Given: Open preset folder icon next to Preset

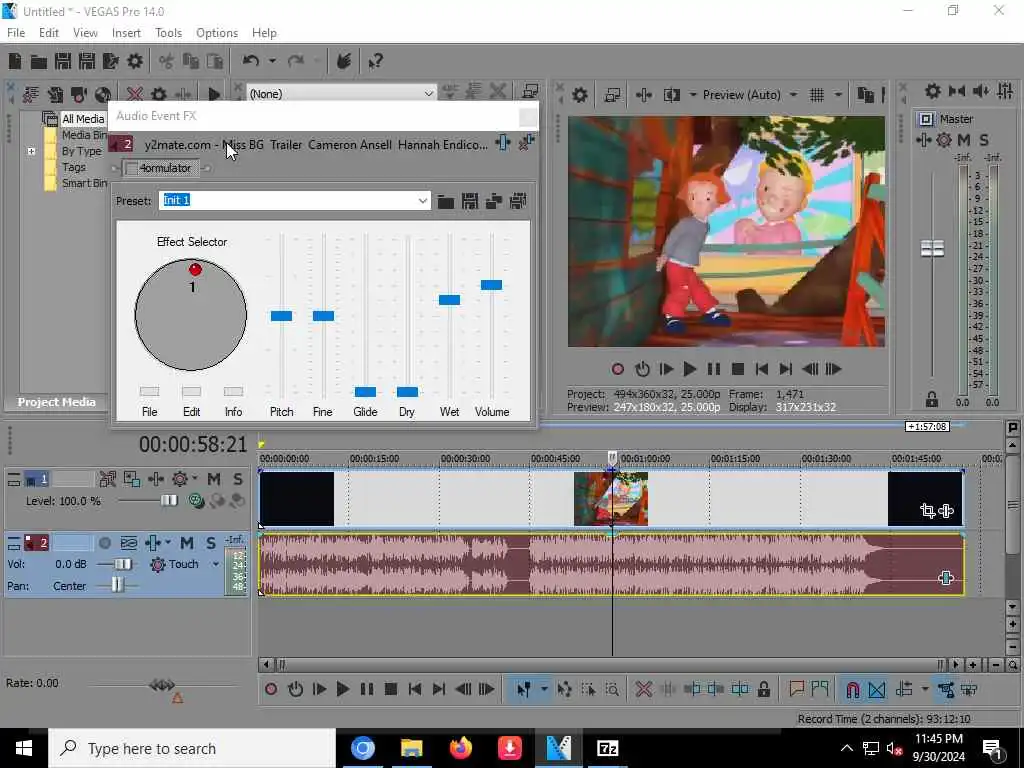Looking at the screenshot, I should pyautogui.click(x=446, y=201).
